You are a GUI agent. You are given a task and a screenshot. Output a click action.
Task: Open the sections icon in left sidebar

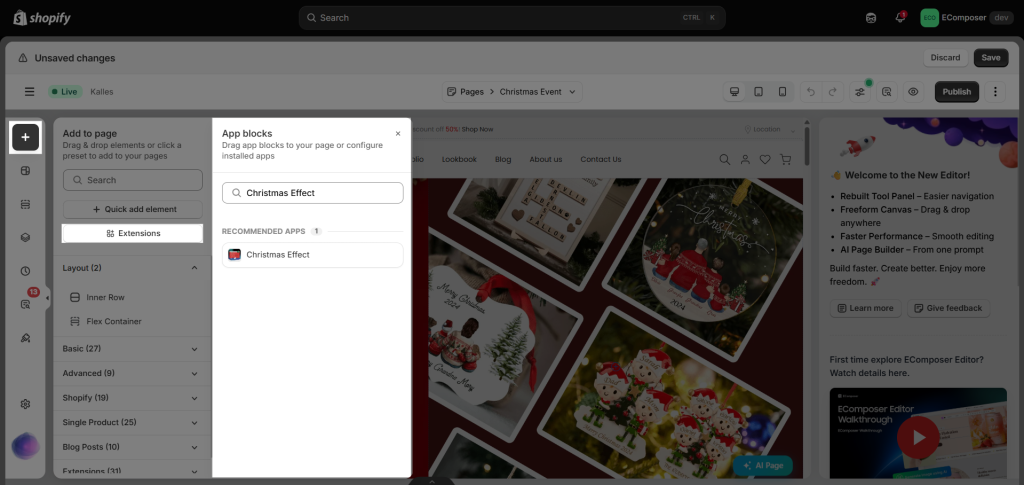(x=25, y=204)
